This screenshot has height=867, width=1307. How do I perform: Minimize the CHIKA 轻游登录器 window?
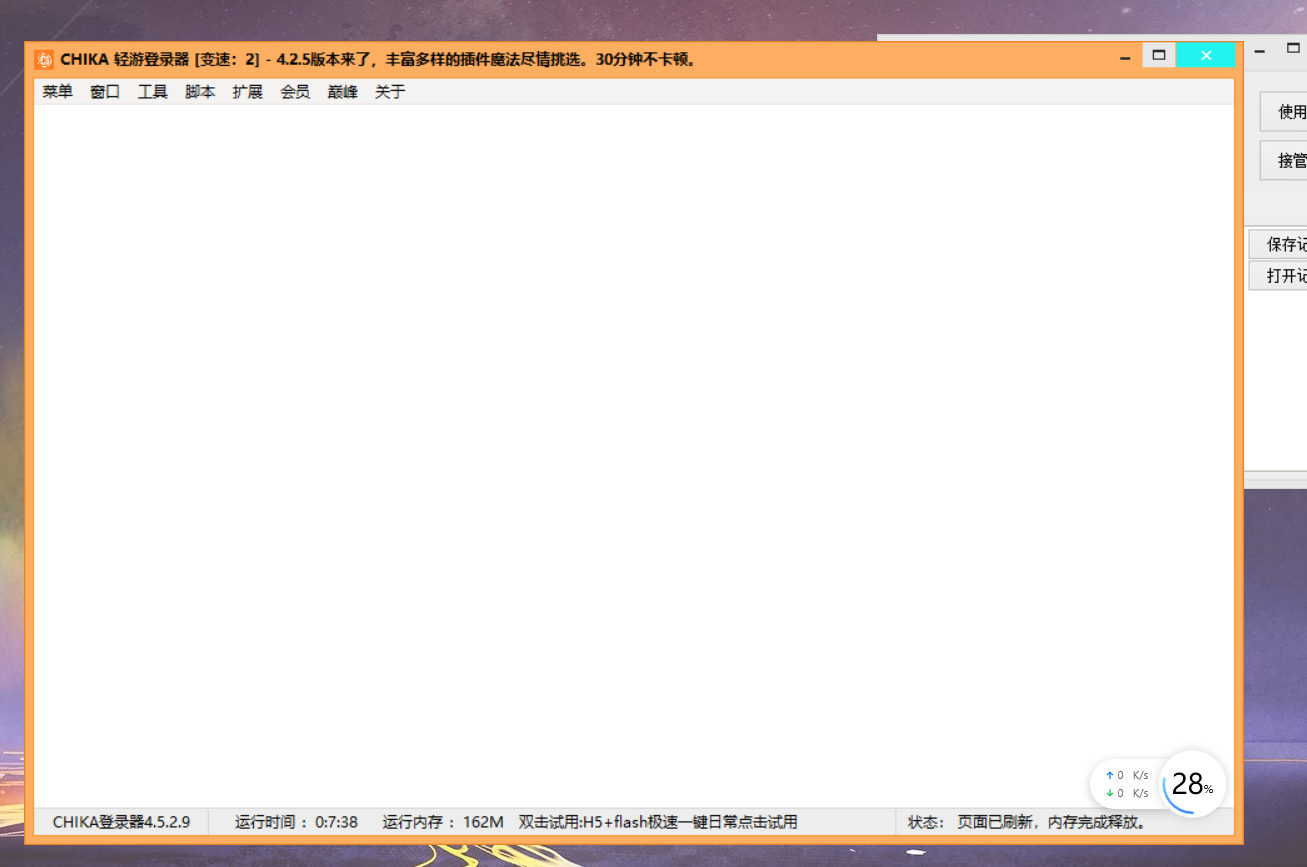tap(1125, 56)
